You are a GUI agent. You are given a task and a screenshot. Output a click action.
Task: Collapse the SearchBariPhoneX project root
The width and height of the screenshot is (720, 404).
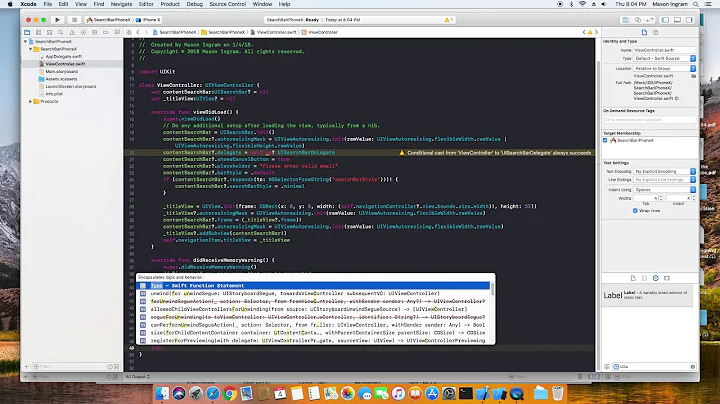(26, 41)
